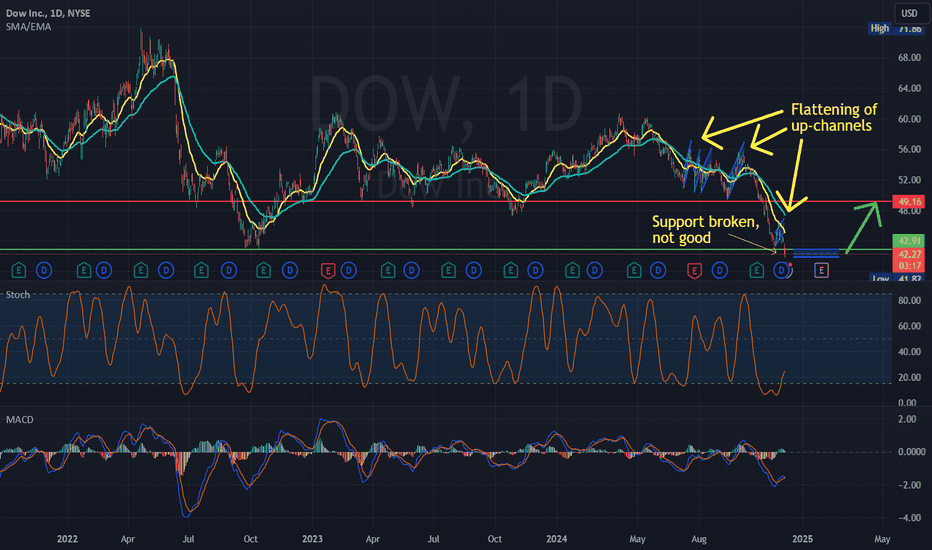
Task: Click the October 2024 earnings E marker
Action: coord(757,271)
